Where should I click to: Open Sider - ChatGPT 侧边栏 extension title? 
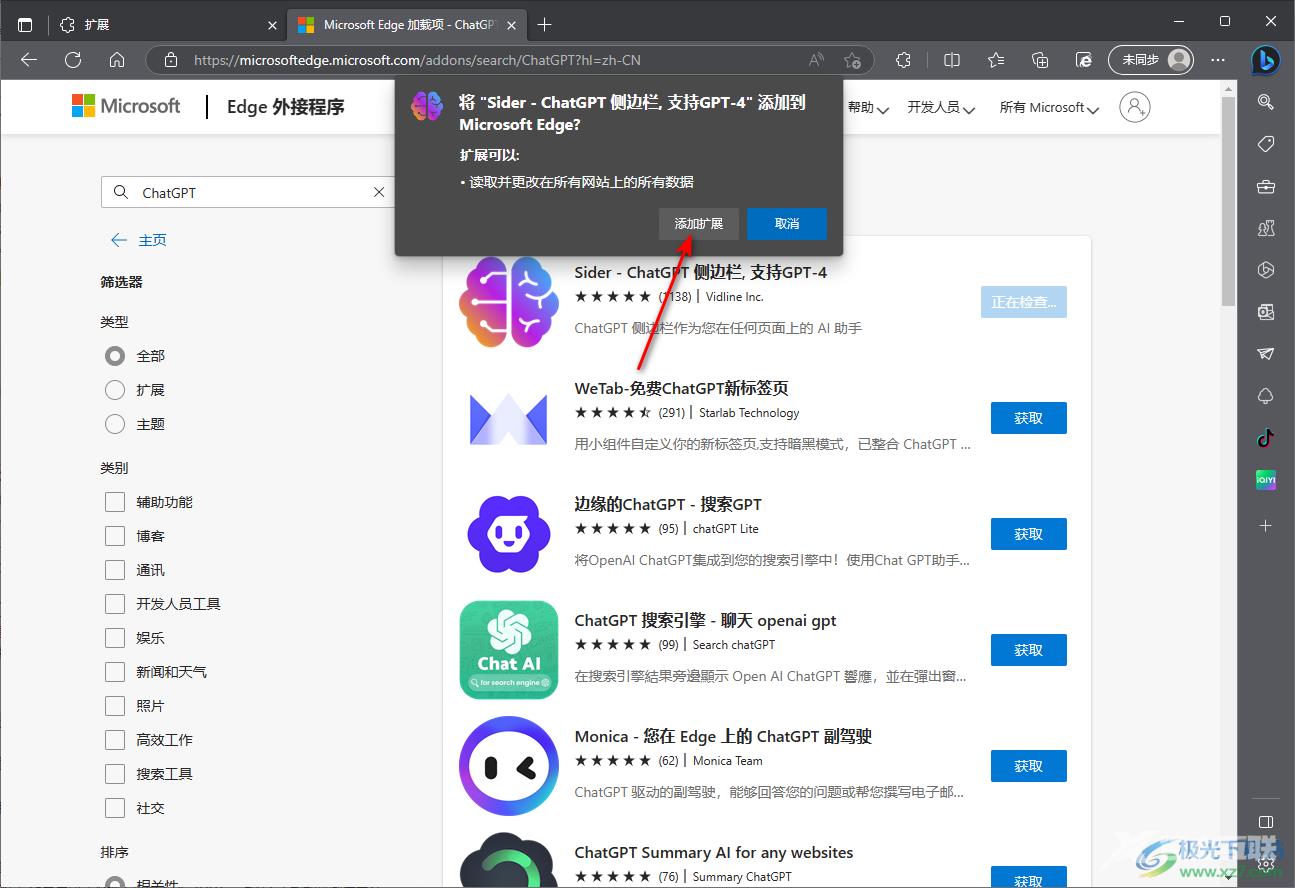click(700, 272)
